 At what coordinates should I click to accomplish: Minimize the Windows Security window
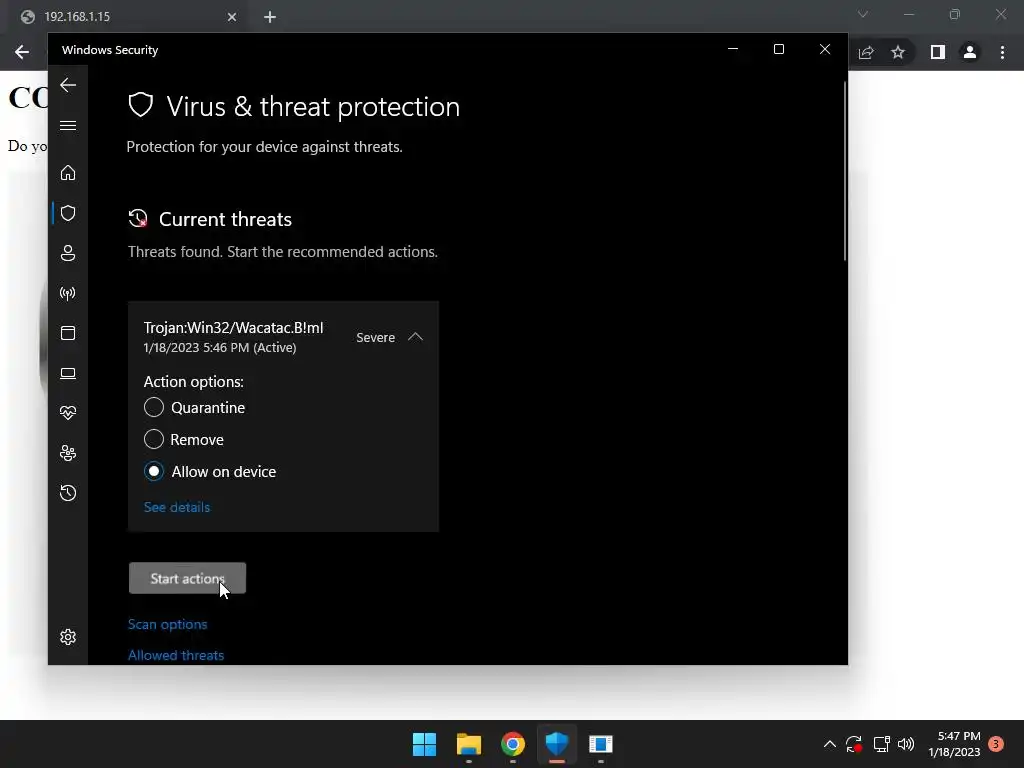733,49
